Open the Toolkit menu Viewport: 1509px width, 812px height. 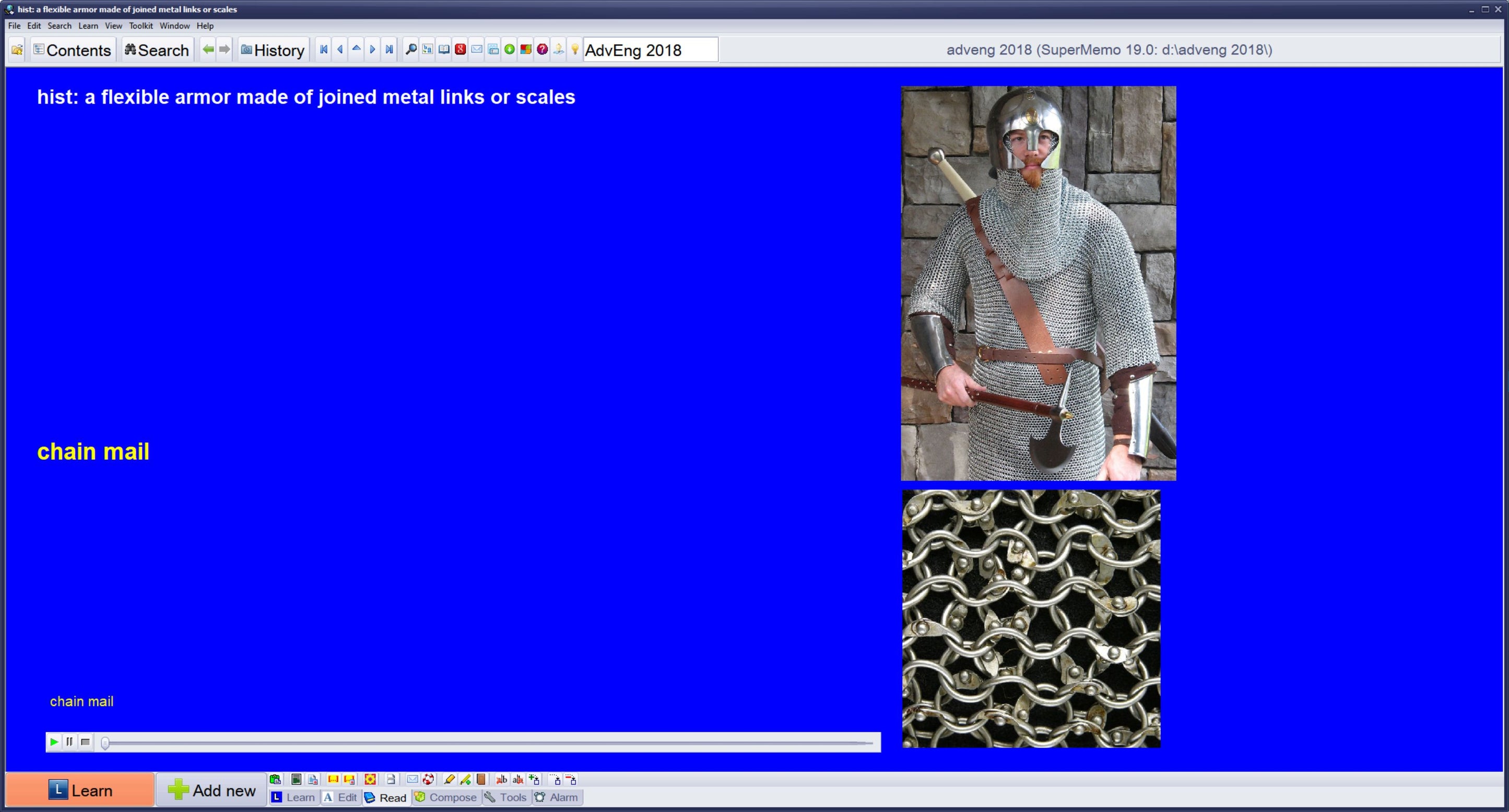(x=140, y=26)
